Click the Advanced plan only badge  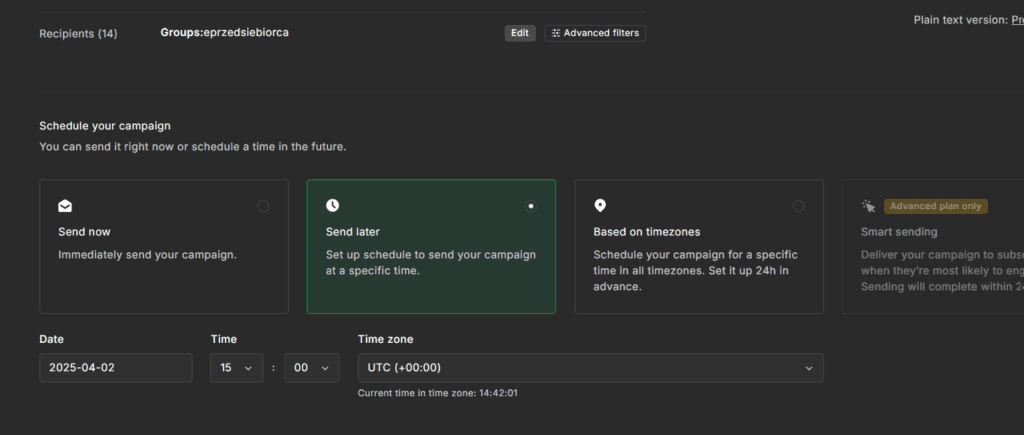[x=937, y=206]
